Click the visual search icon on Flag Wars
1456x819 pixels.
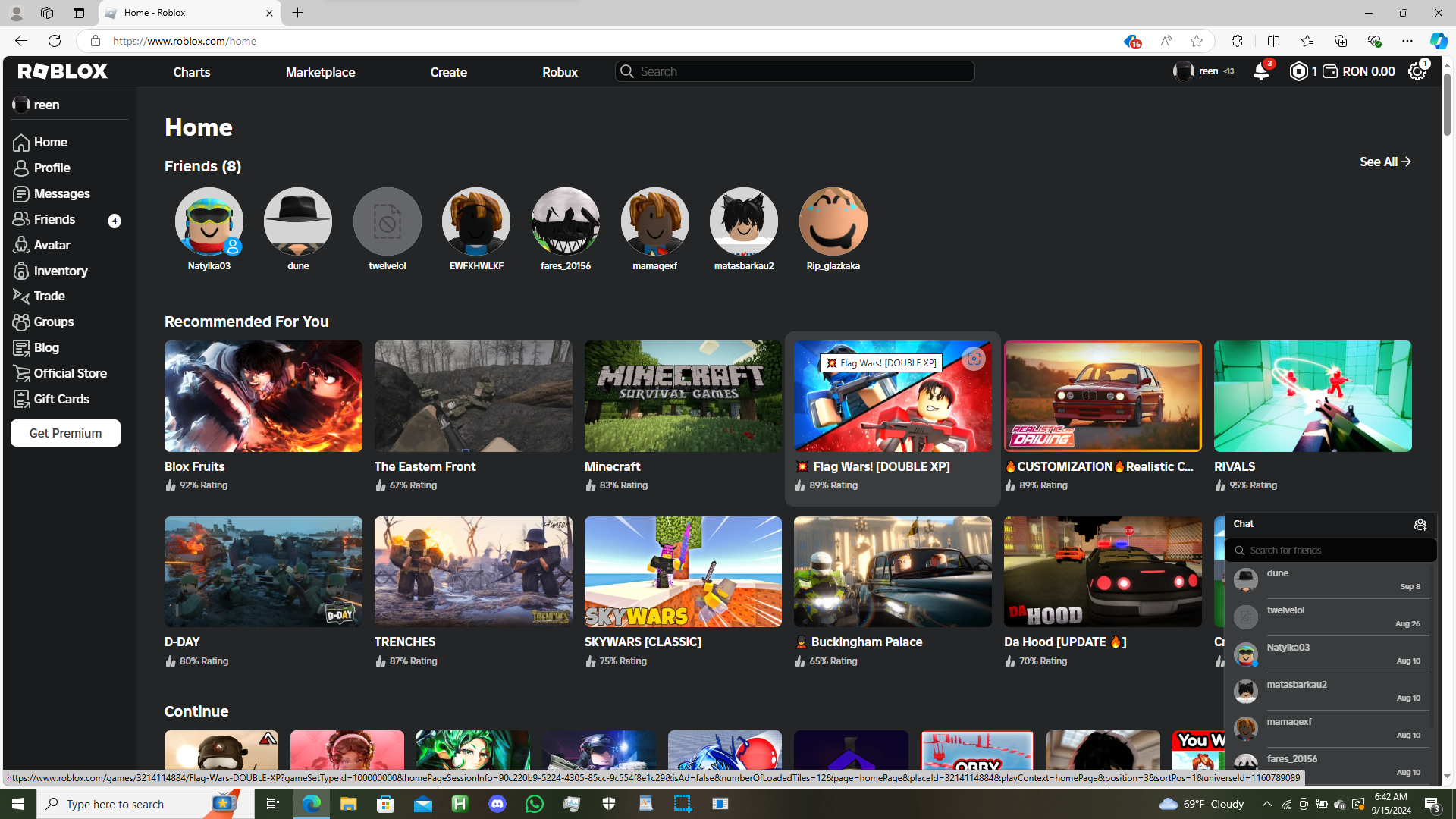point(973,359)
